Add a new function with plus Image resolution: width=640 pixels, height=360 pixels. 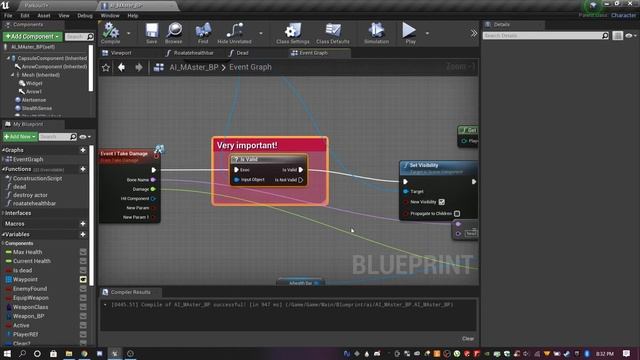point(83,169)
